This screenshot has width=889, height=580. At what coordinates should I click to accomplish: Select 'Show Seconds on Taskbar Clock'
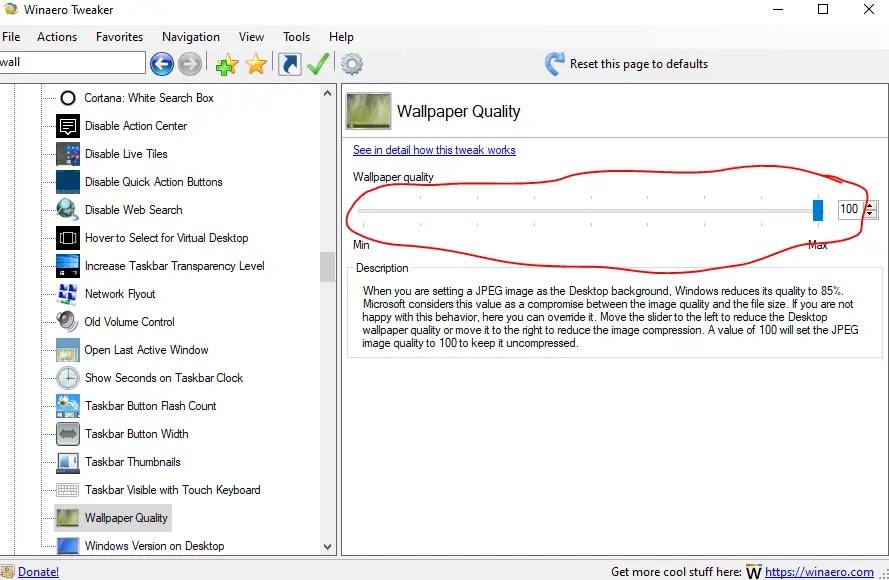[164, 378]
